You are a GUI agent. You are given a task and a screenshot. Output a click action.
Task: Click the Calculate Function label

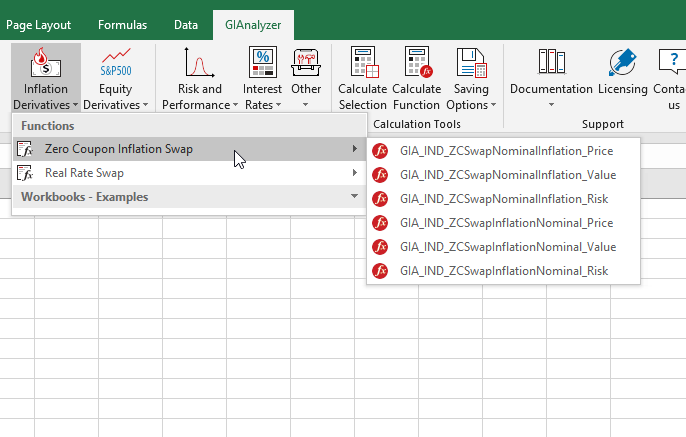(x=416, y=97)
